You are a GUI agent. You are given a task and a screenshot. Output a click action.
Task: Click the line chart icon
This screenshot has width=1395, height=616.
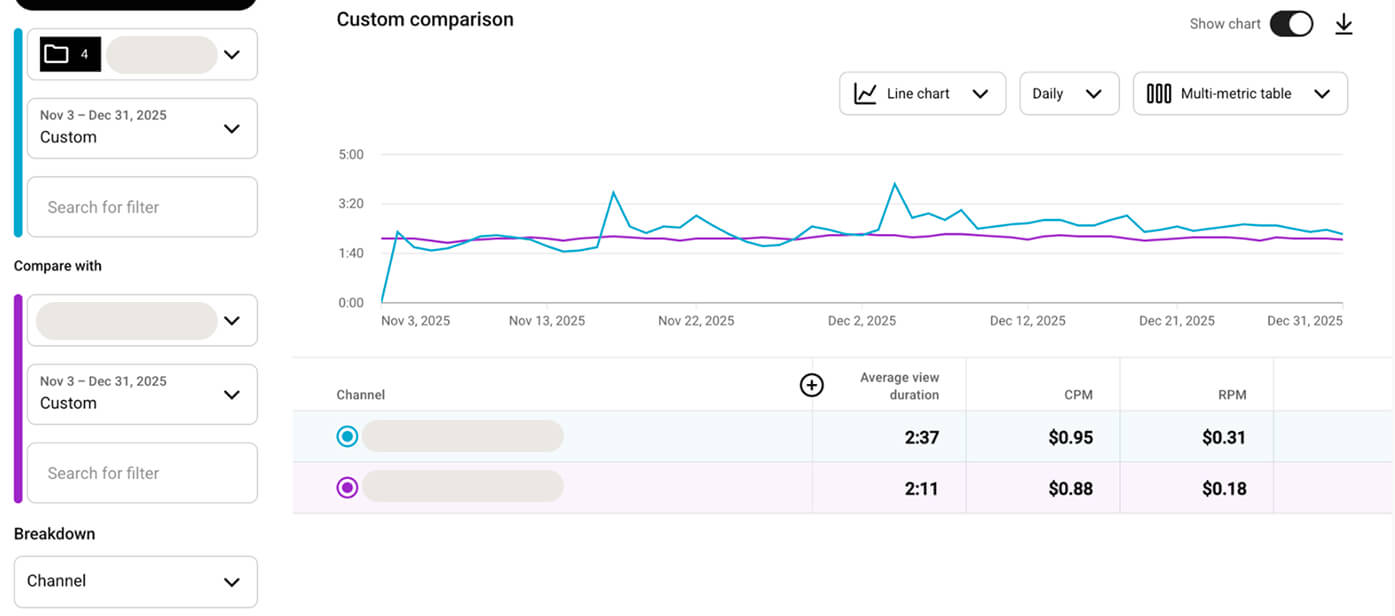click(x=865, y=93)
